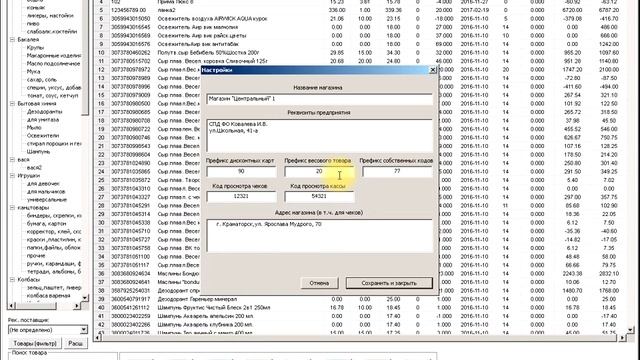Screen dimensions: 640x360
Task: Select the Мыло category in tree
Action: pos(34,127)
